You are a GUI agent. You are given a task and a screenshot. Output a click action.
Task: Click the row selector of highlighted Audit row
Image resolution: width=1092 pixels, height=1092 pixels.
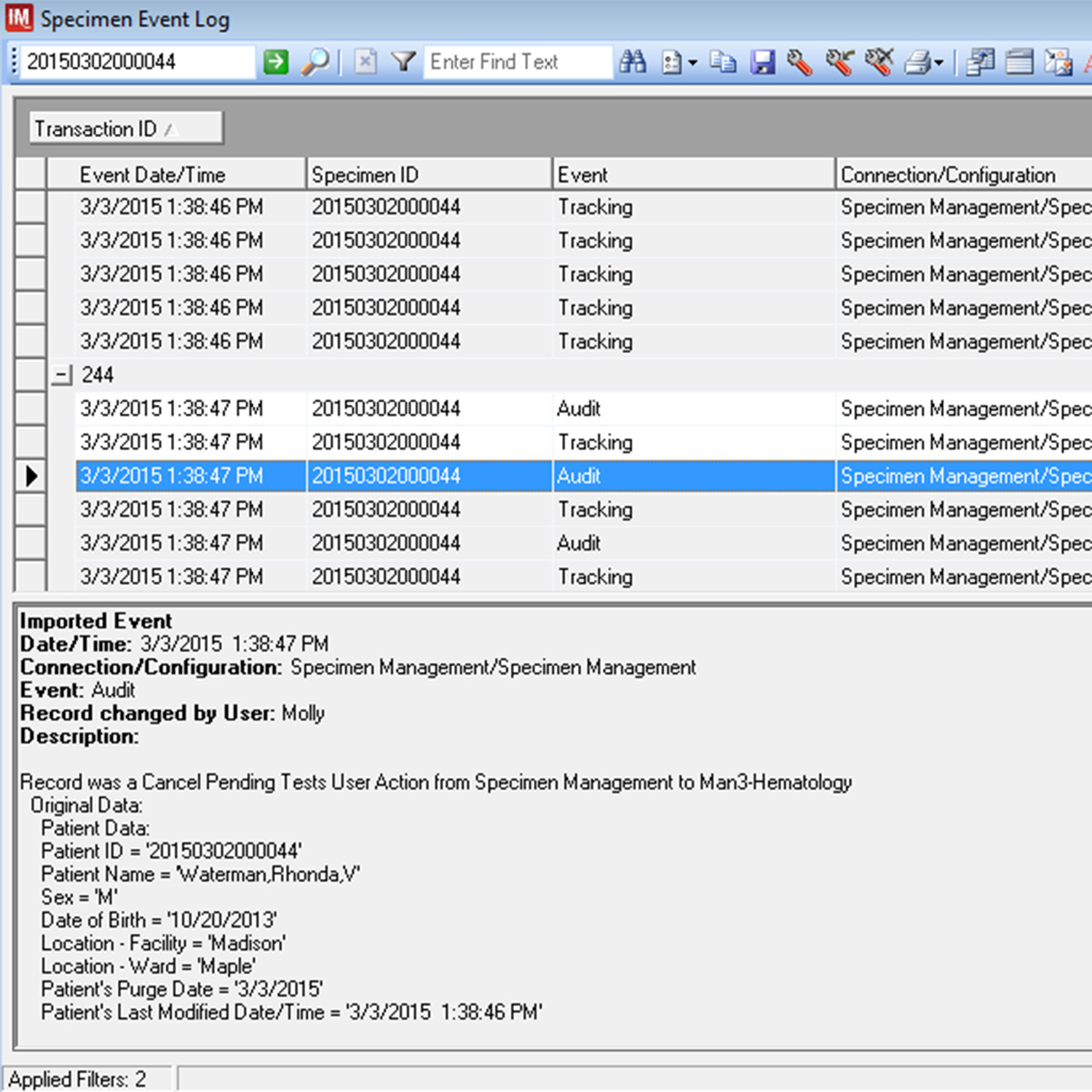click(31, 476)
